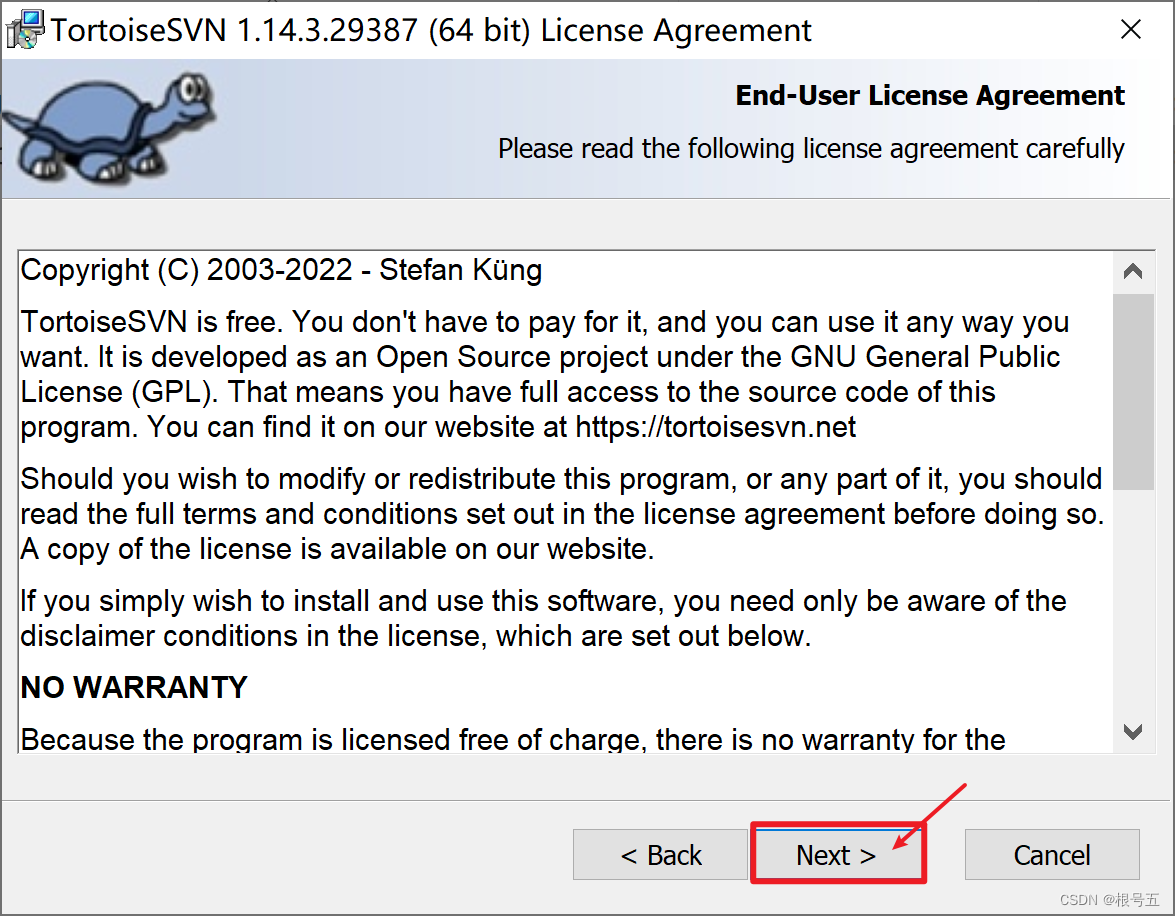Click the TortoiseSVN turtle logo

pyautogui.click(x=109, y=127)
